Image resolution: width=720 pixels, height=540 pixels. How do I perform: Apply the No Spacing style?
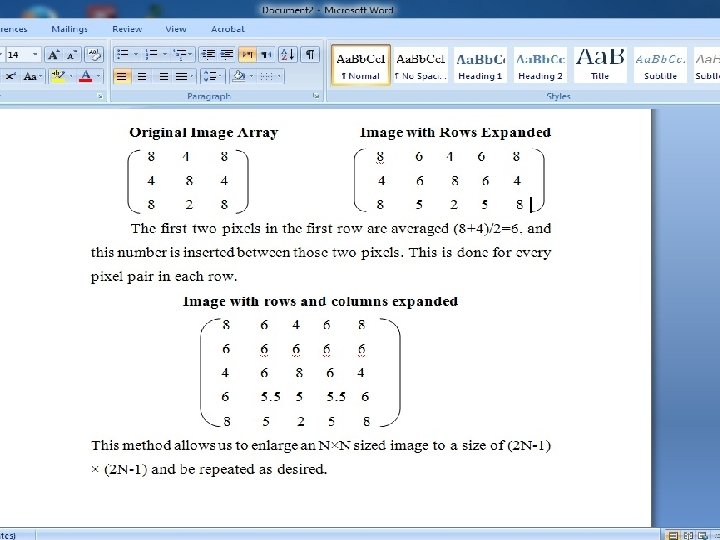coord(421,65)
